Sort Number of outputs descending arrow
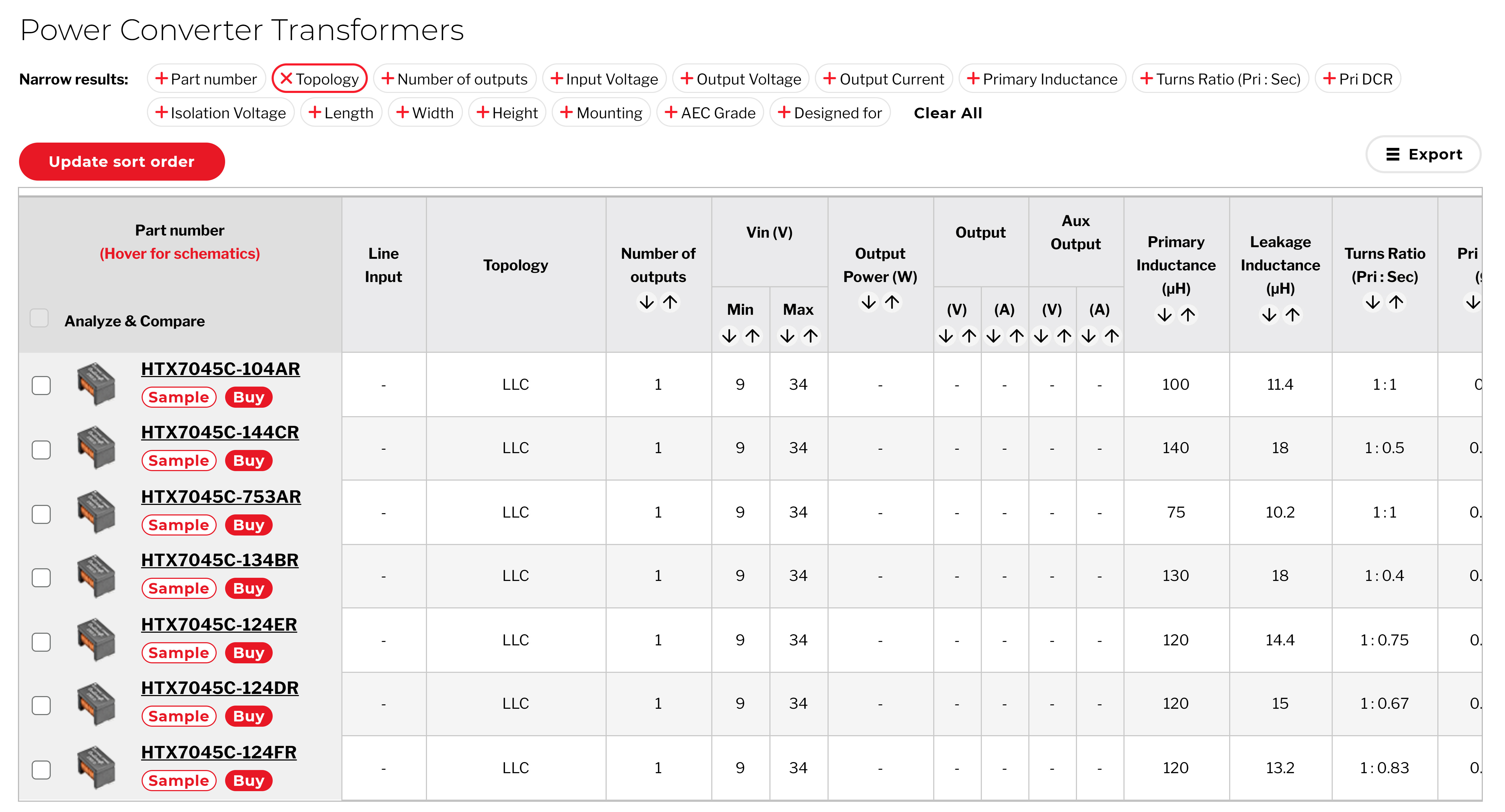The image size is (1505, 812). pos(646,302)
